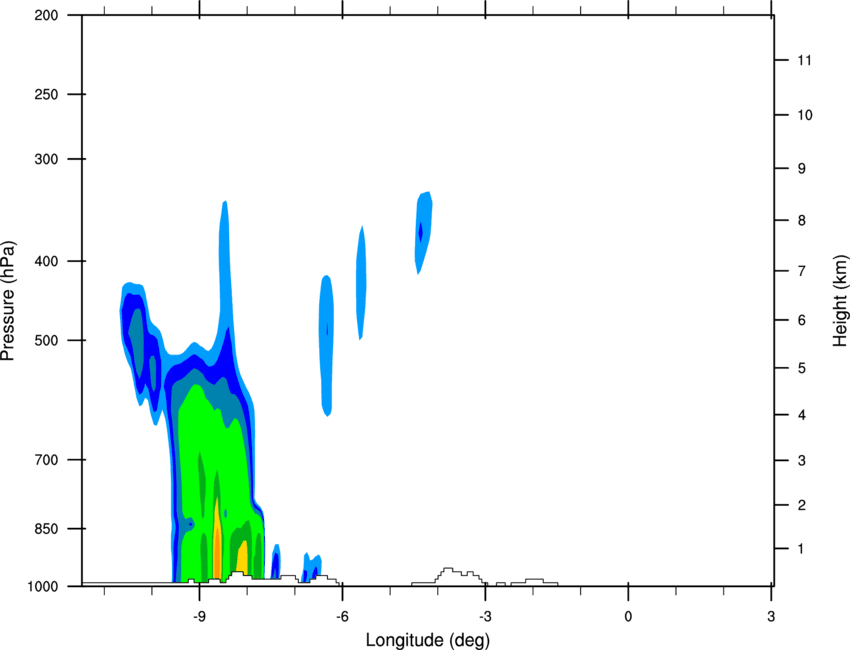Select the 1000 pressure tick label
This screenshot has height=650, width=850.
click(x=43, y=587)
